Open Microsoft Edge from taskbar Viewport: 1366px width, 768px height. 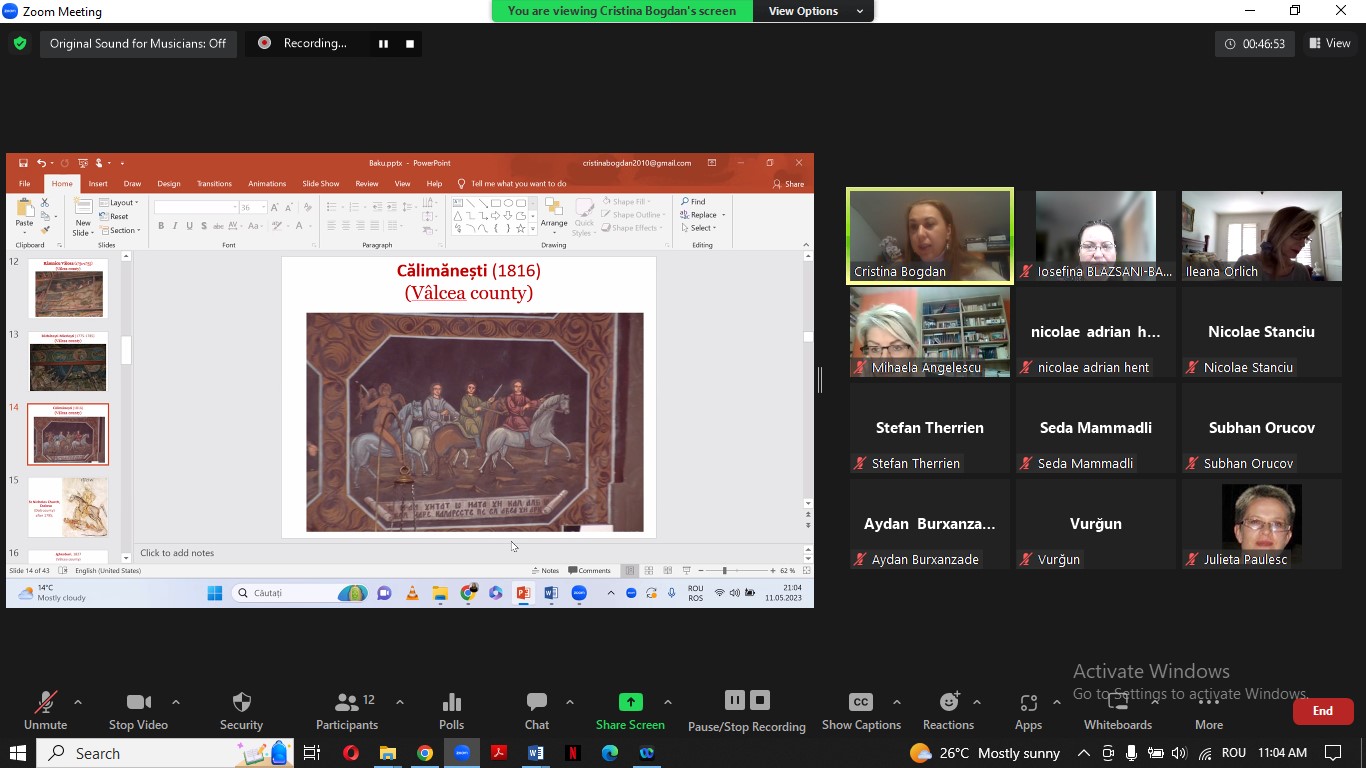point(609,753)
